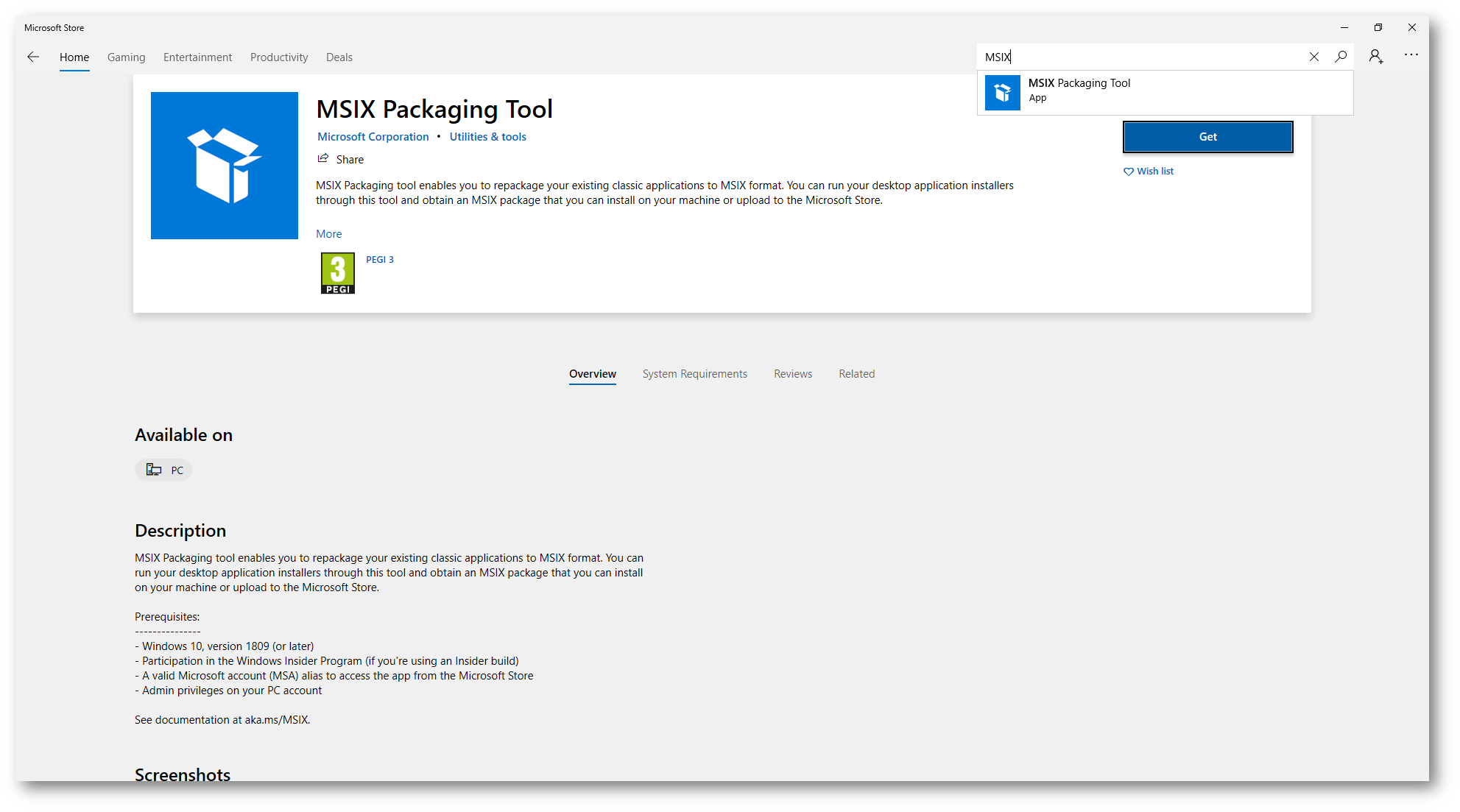Go back using the back arrow
Screen dimensions: 1460x812
[x=33, y=57]
